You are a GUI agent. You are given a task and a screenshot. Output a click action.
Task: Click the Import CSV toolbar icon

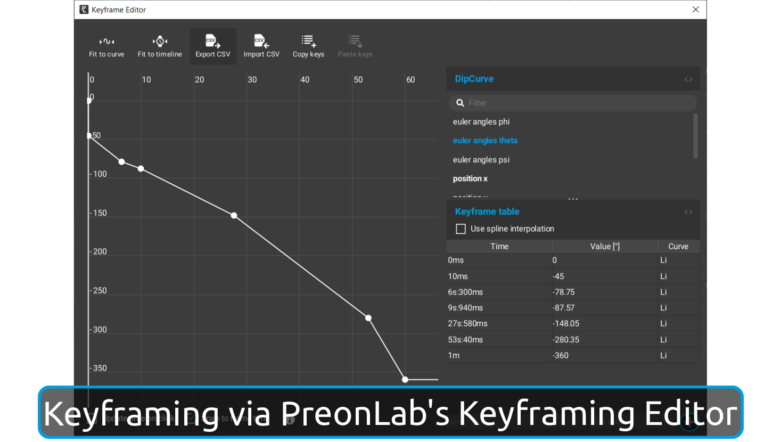261,42
